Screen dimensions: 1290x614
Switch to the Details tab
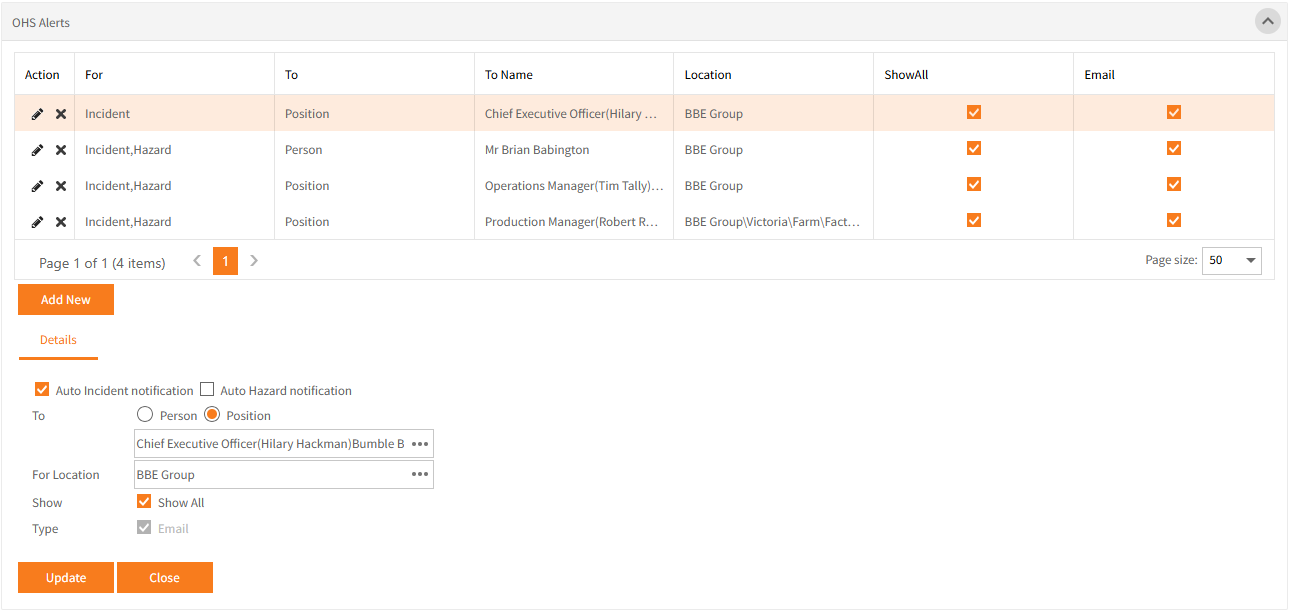coord(58,340)
